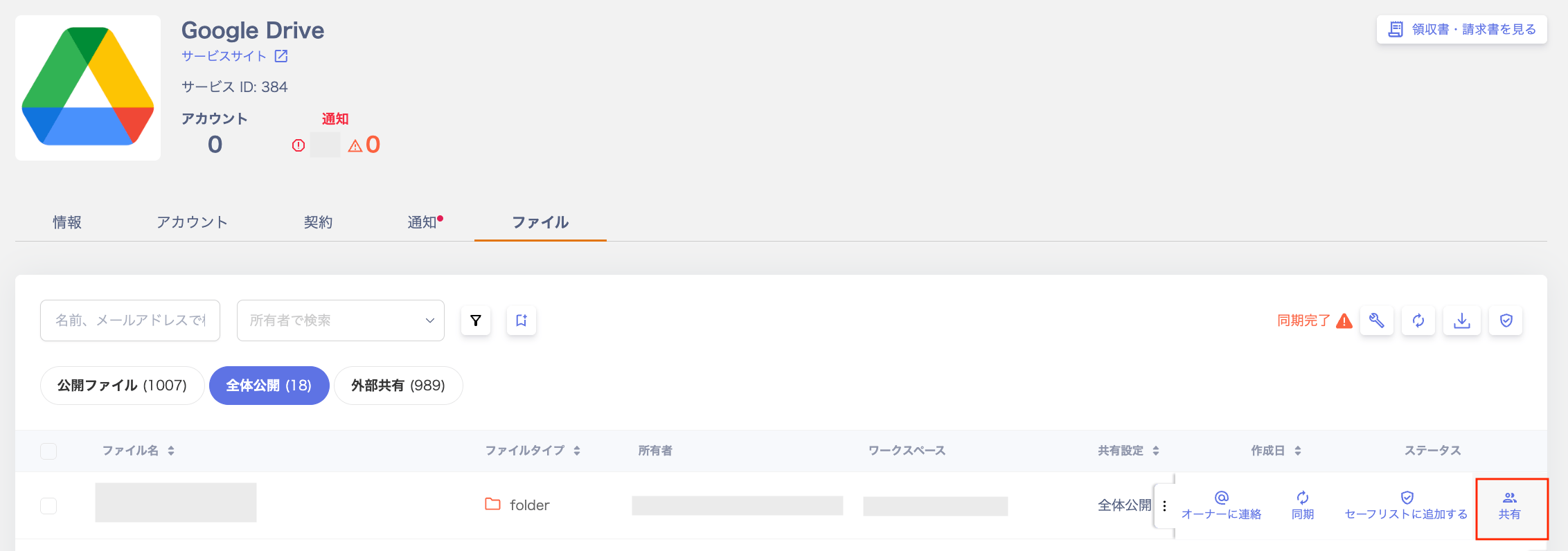Click the folder icon in the row

tap(492, 504)
